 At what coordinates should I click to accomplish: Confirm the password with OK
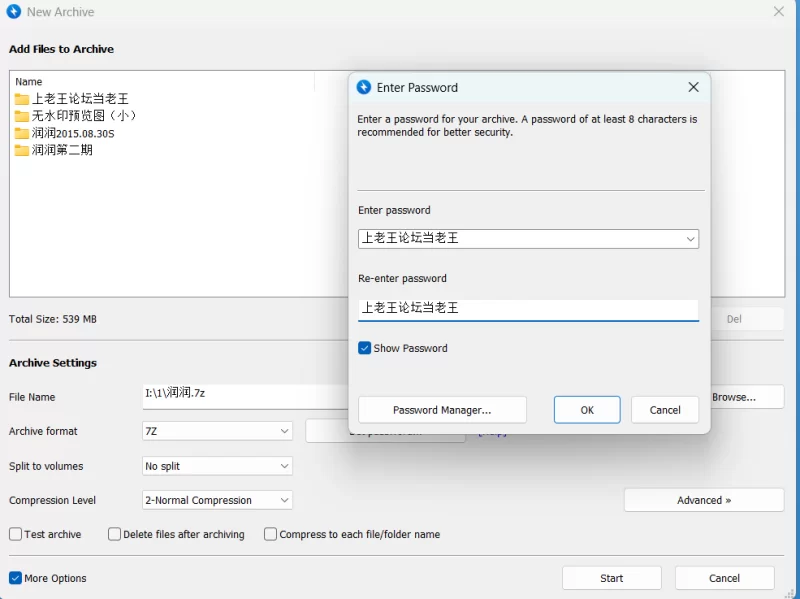click(587, 410)
